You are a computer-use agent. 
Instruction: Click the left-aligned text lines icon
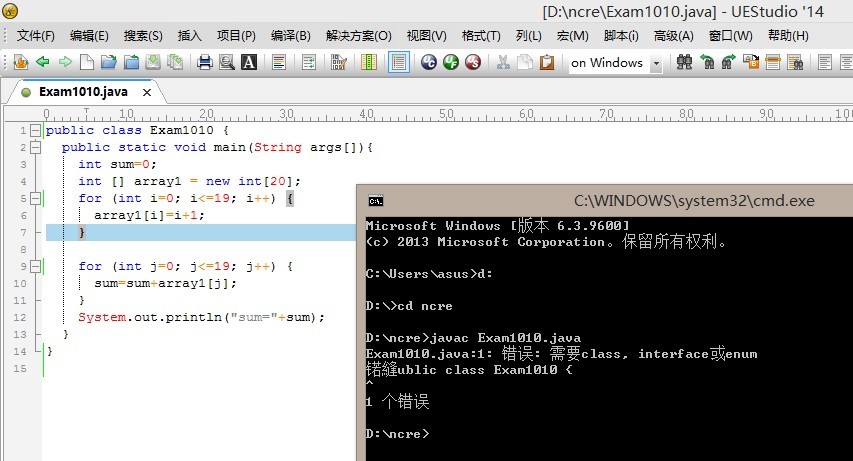(825, 62)
